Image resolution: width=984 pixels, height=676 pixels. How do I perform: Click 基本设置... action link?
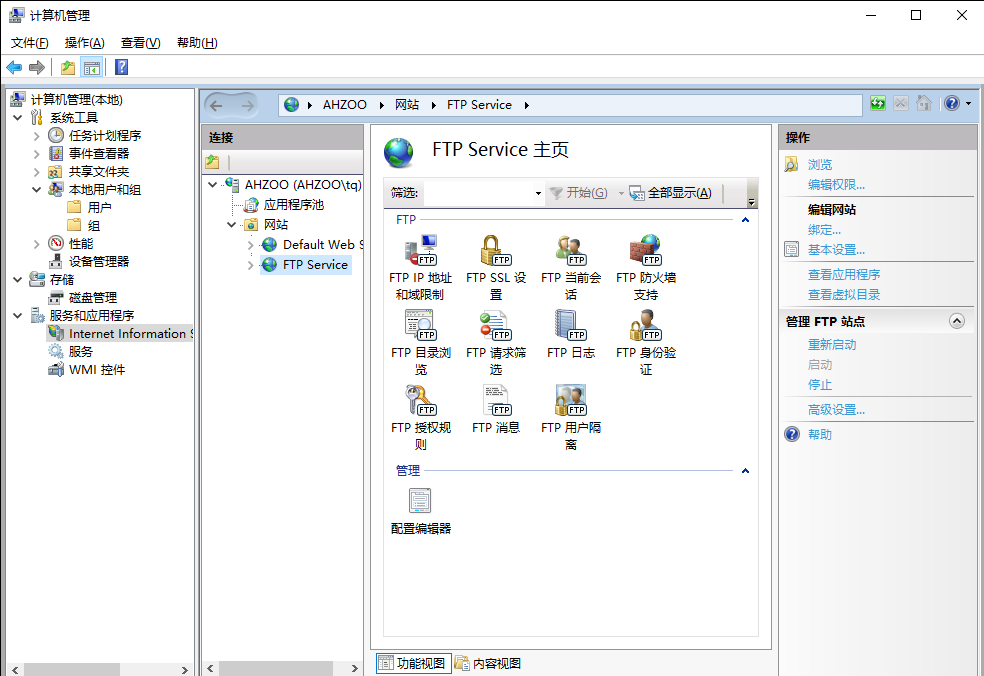pyautogui.click(x=836, y=250)
